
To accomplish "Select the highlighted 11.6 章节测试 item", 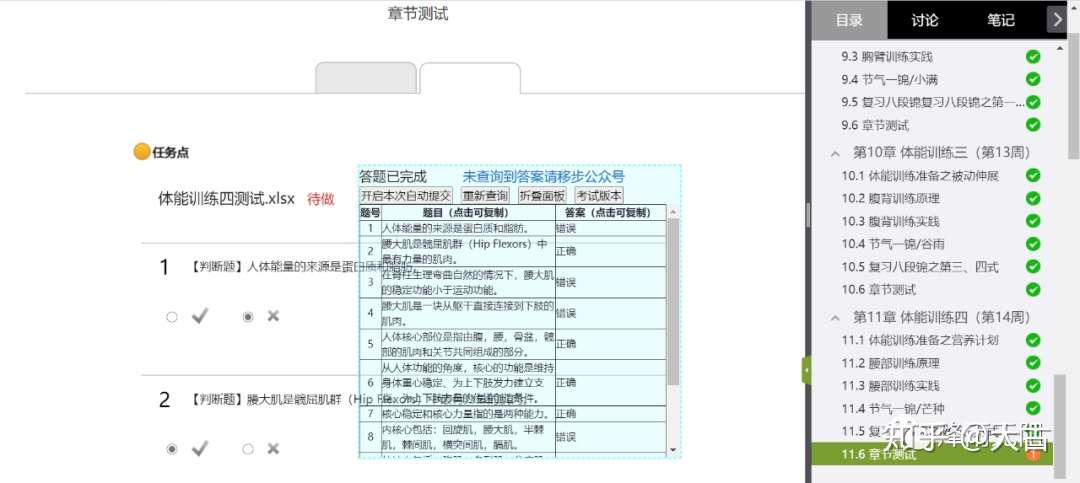I will 933,453.
